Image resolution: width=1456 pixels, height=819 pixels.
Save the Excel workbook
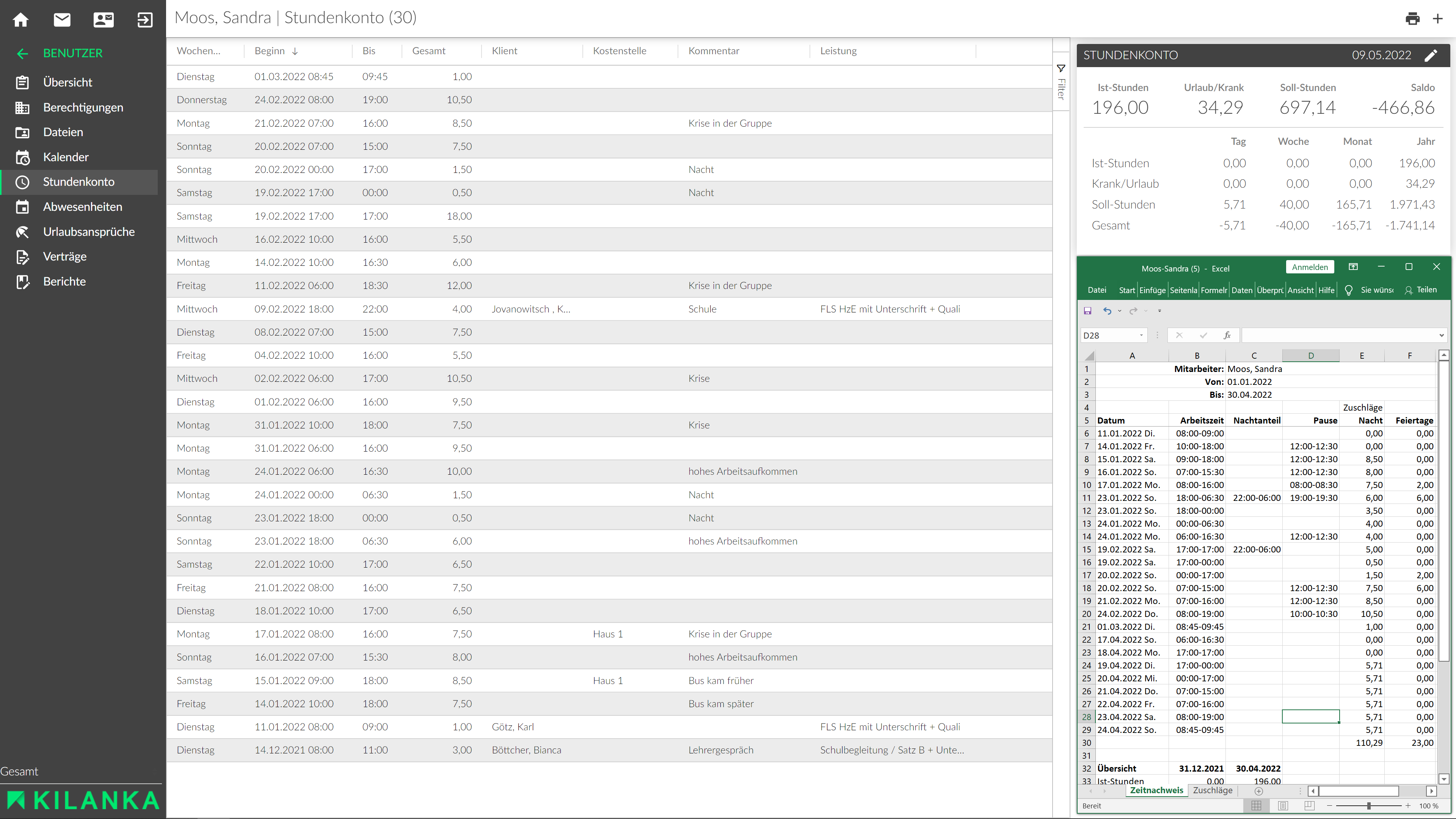coord(1087,311)
